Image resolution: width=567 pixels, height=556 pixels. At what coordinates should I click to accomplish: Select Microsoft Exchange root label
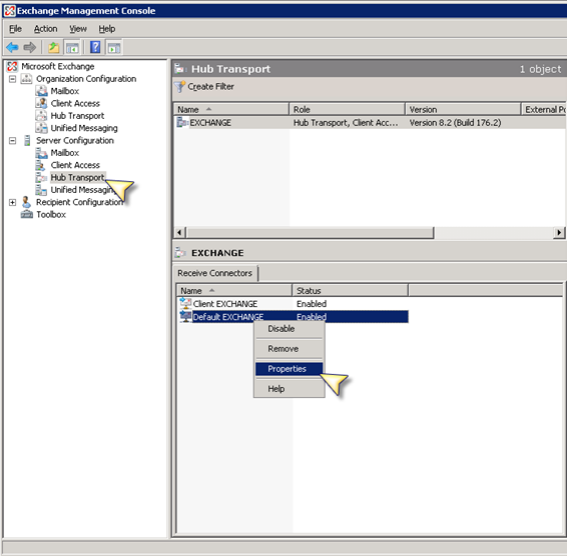coord(57,67)
